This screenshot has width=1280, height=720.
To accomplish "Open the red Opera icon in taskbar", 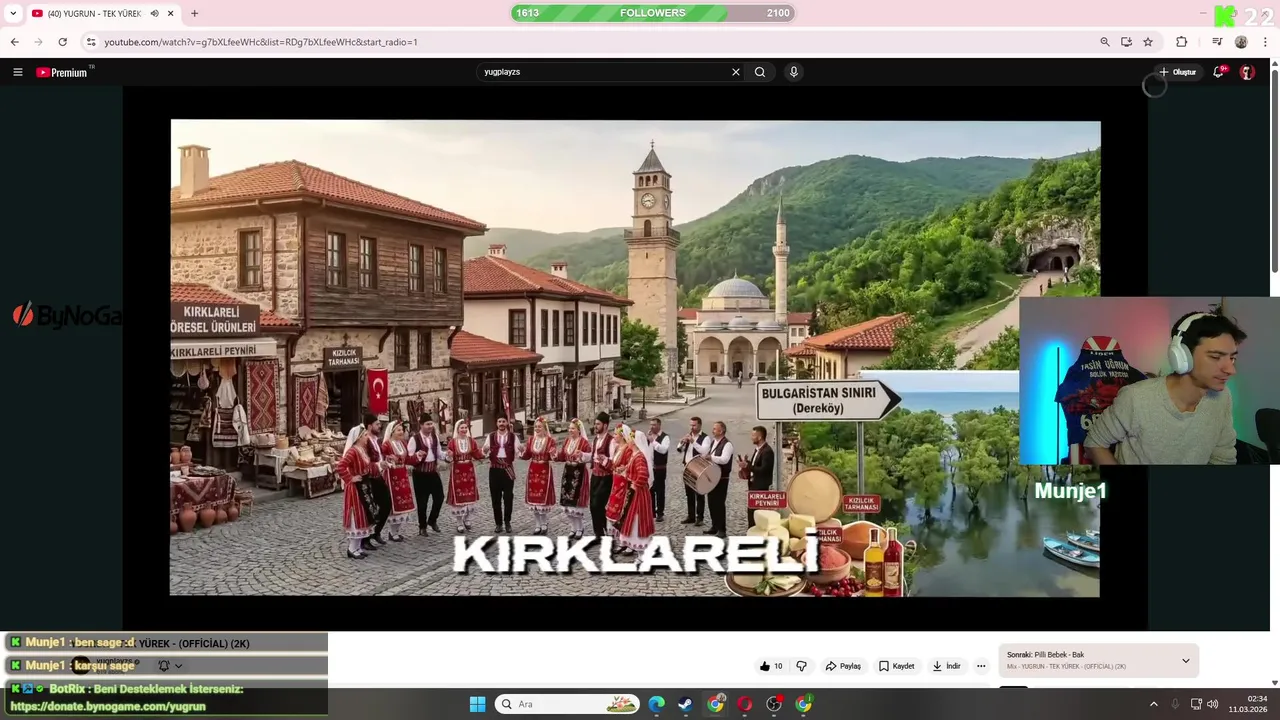I will coord(745,704).
